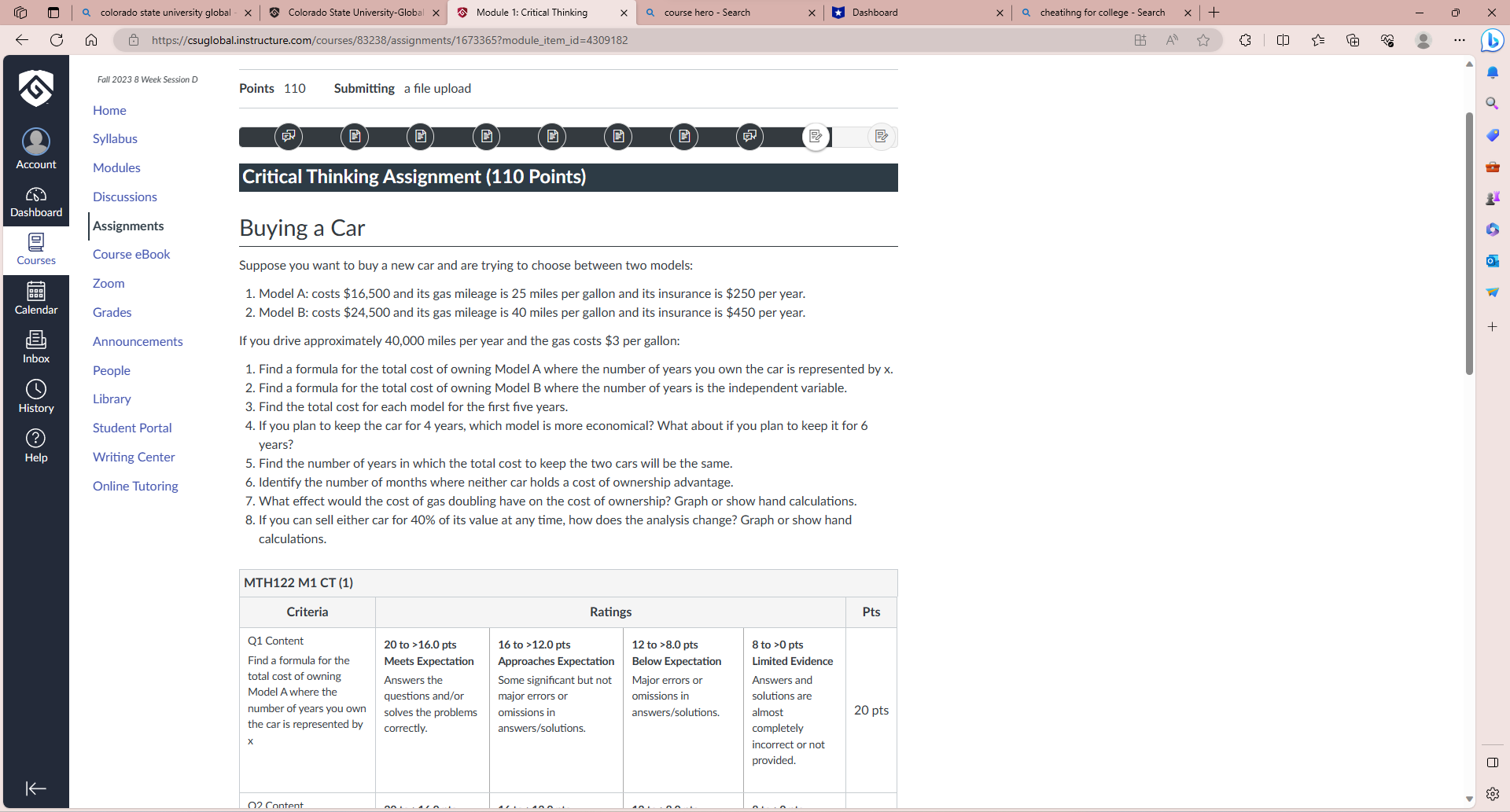
Task: Open the Dashboard icon in Canvas sidebar
Action: 36,200
